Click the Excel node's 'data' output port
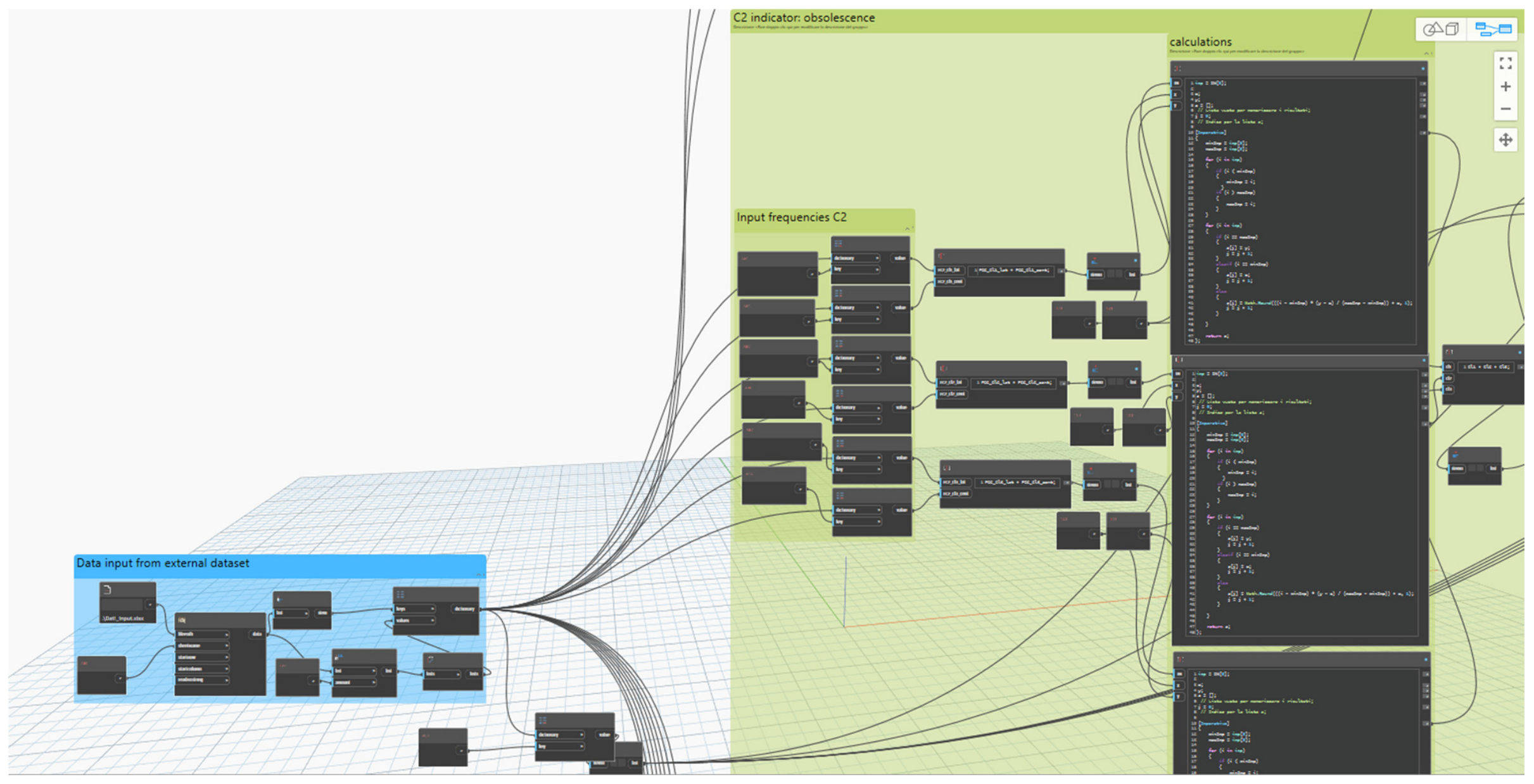Viewport: 1534px width, 784px height. [x=257, y=634]
